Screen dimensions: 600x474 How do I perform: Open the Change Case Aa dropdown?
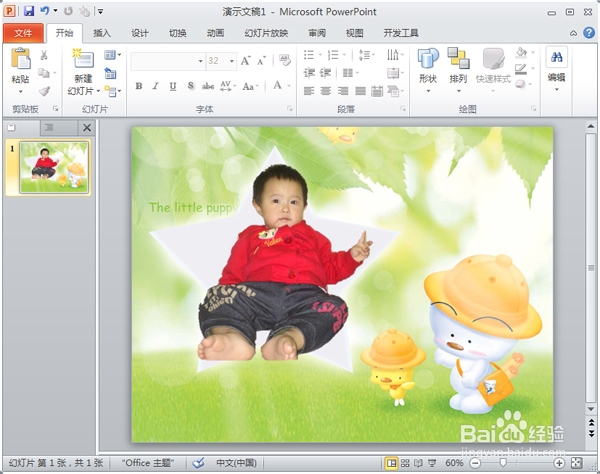[x=250, y=86]
